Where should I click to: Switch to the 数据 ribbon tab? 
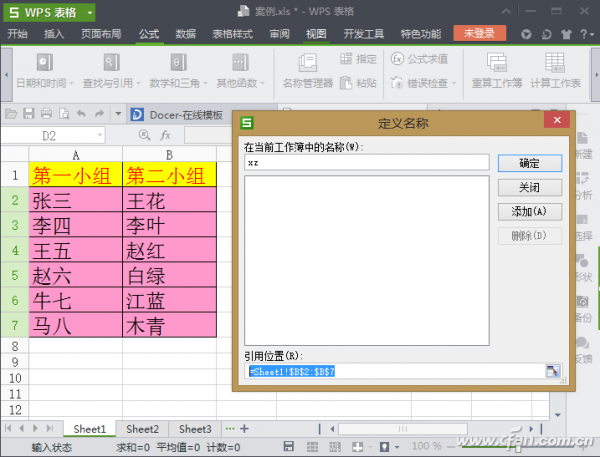[x=186, y=34]
